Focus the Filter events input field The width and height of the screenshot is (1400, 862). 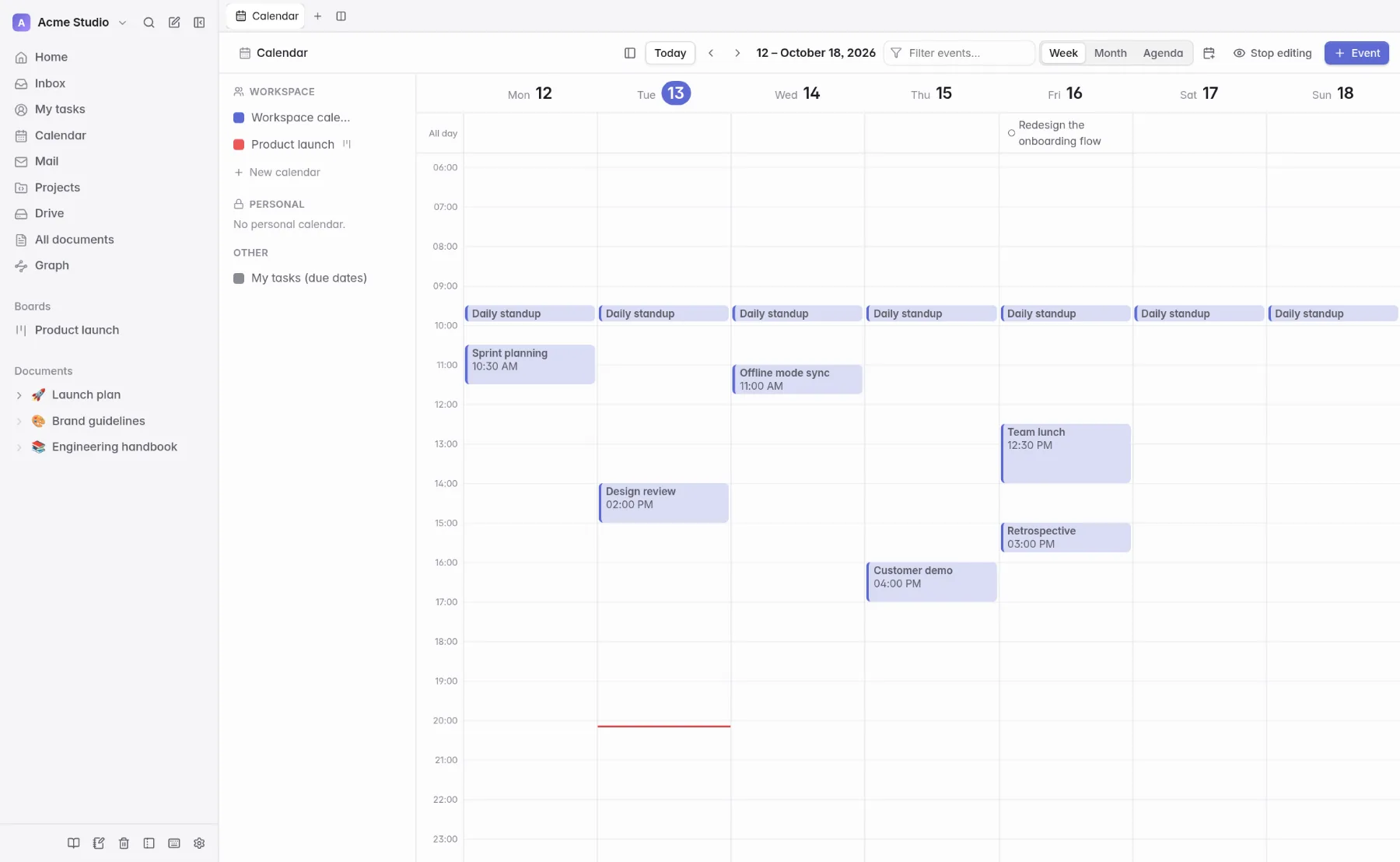[x=959, y=53]
